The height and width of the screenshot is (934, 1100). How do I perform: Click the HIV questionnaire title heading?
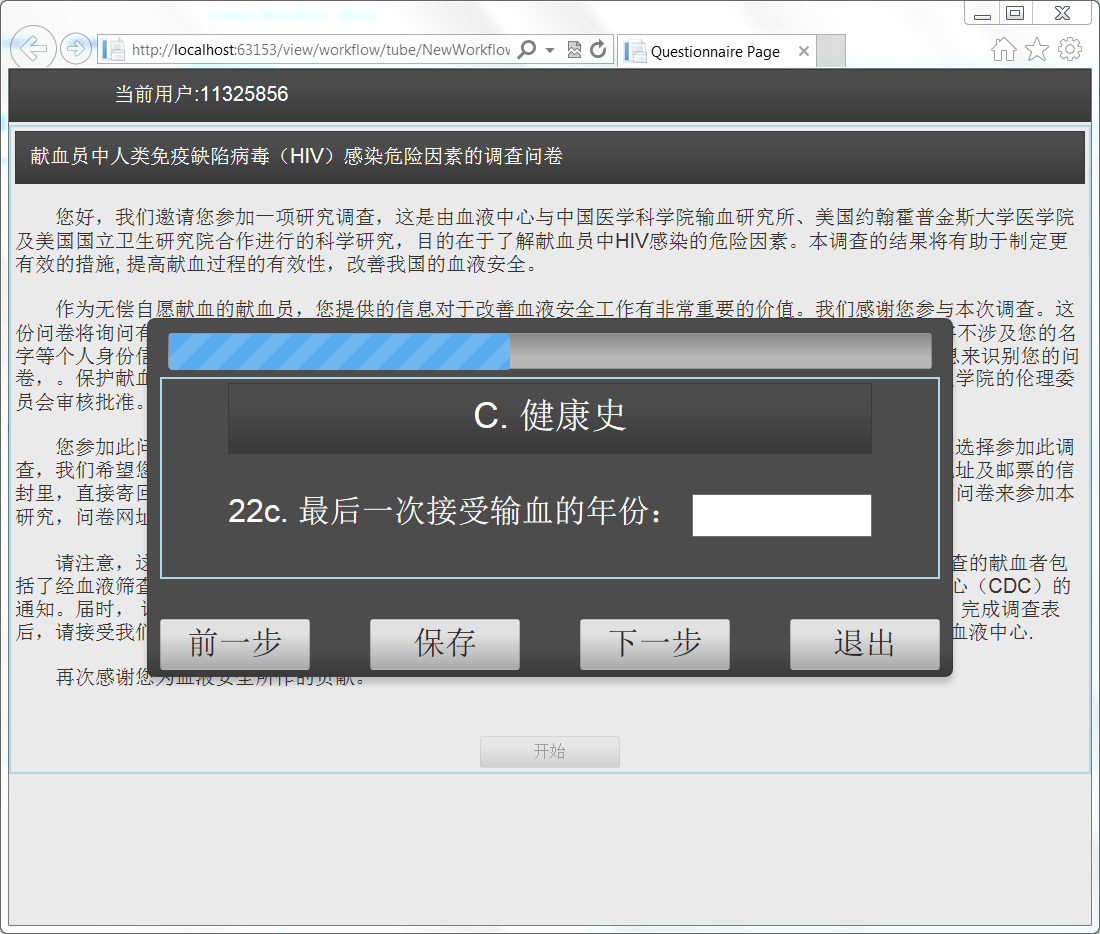click(297, 156)
